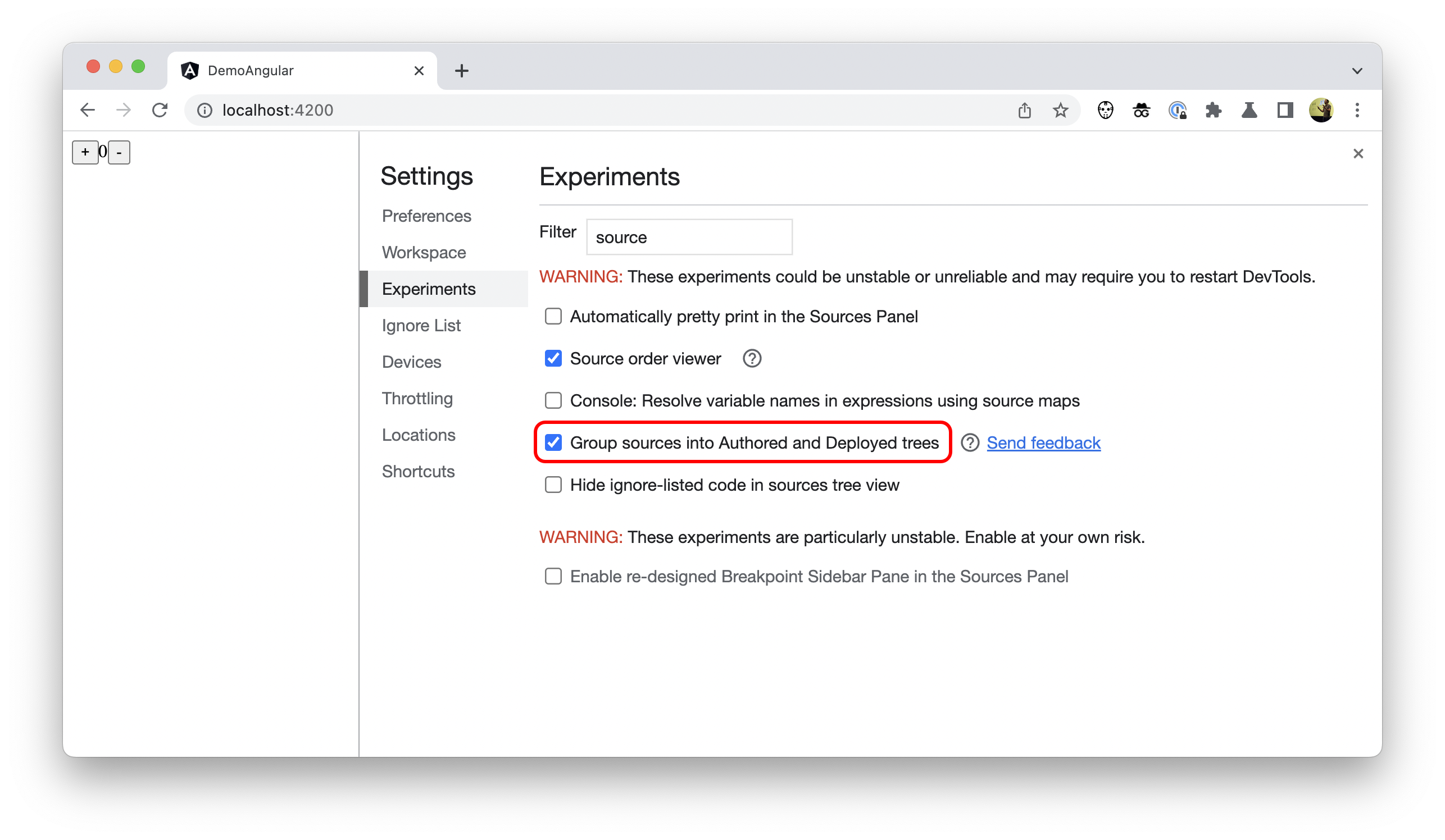Viewport: 1445px width, 840px height.
Task: Disable Source order viewer checkbox
Action: (x=553, y=358)
